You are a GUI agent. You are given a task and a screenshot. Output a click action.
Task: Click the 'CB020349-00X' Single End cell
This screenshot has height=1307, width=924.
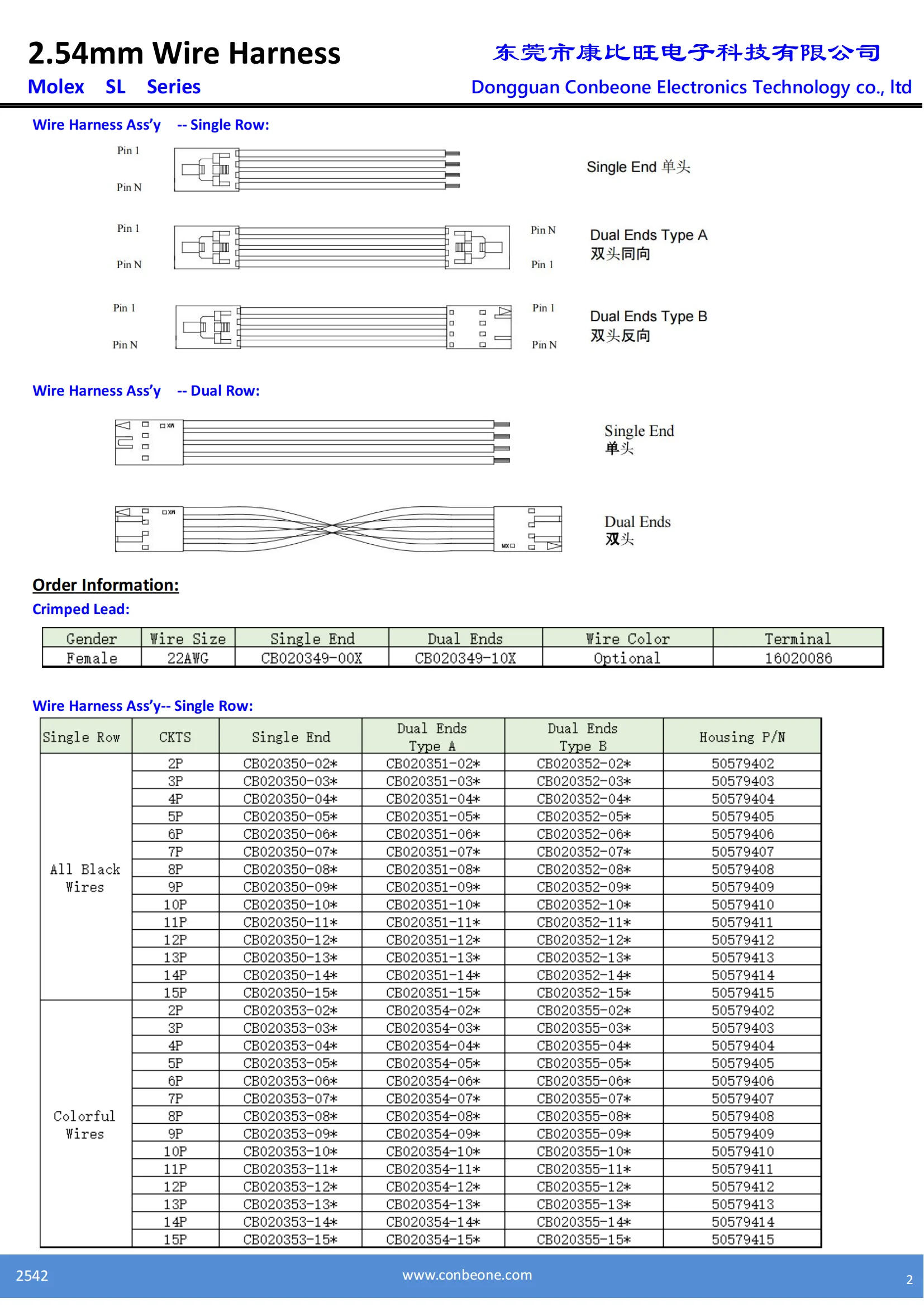pyautogui.click(x=312, y=659)
